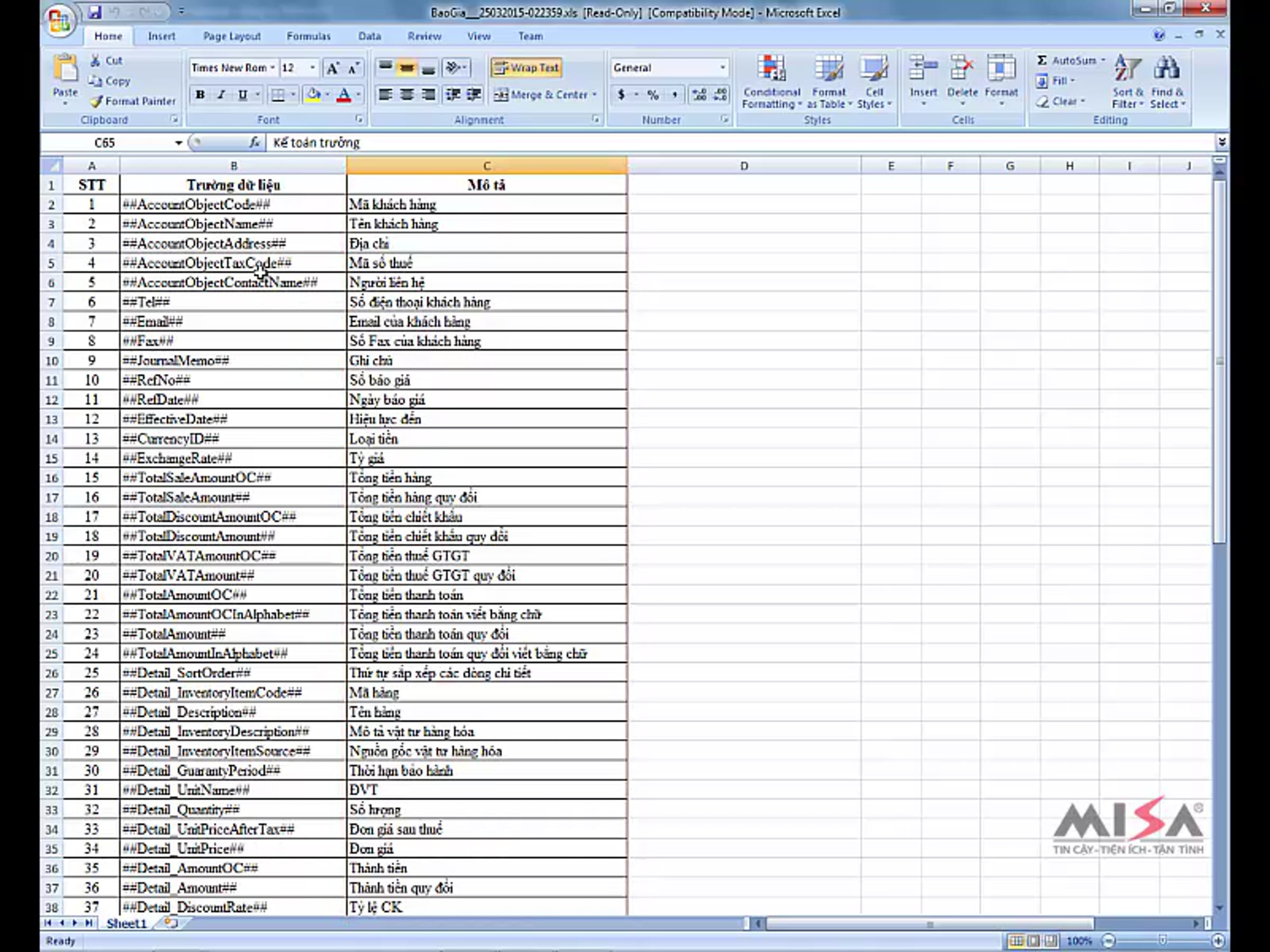The width and height of the screenshot is (1270, 952).
Task: Align cell text to the bottom
Action: click(x=428, y=68)
